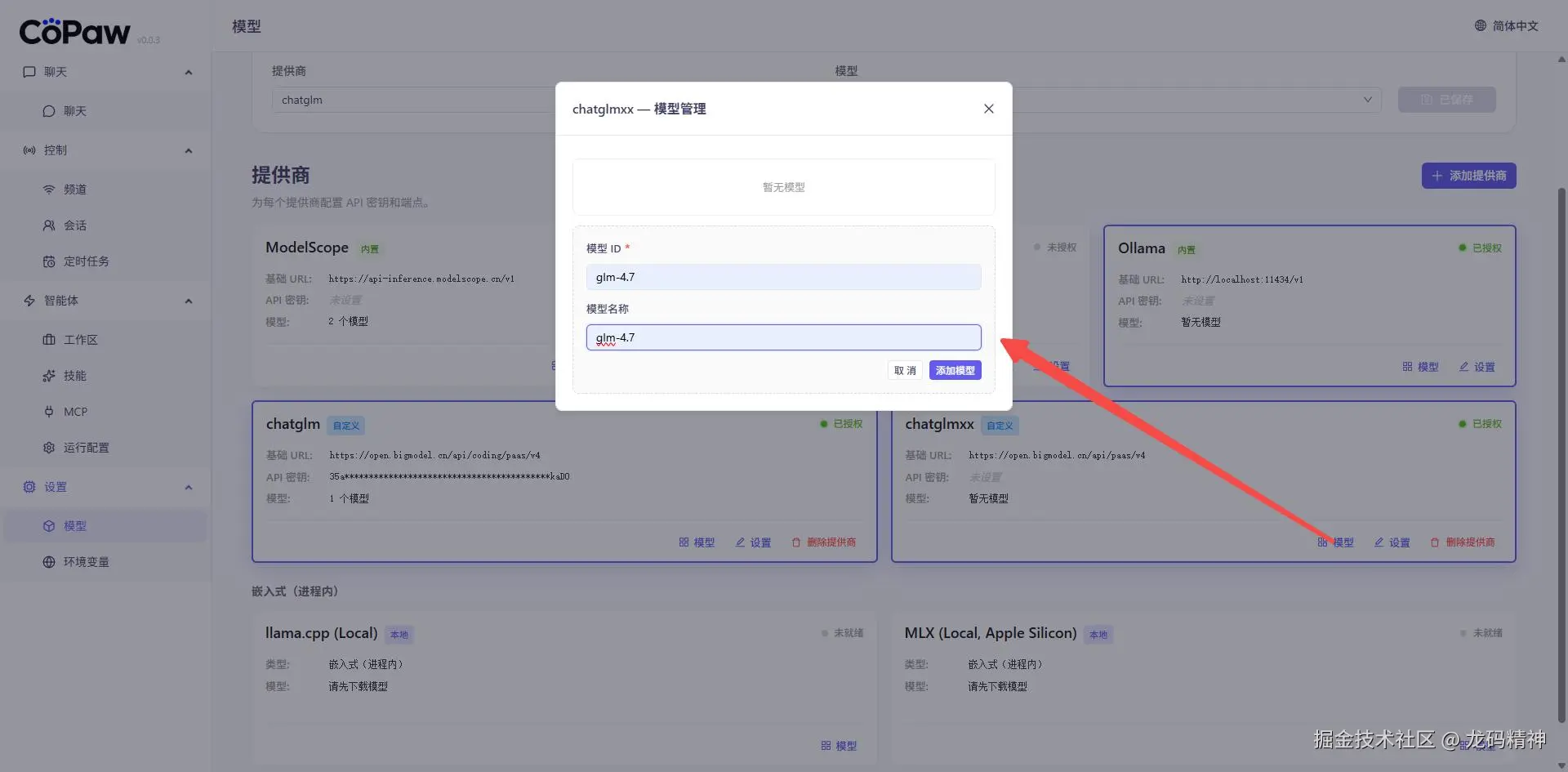Click the llama.cpp (Local) card title
The image size is (1568, 772).
pos(322,633)
